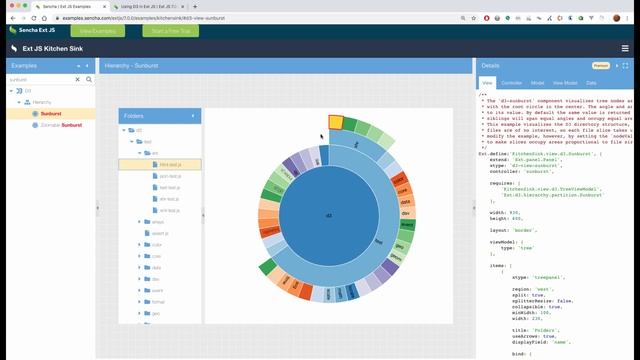Click the zoom magnifier in the address bar
Screen dimensions: 640x360
(x=463, y=18)
